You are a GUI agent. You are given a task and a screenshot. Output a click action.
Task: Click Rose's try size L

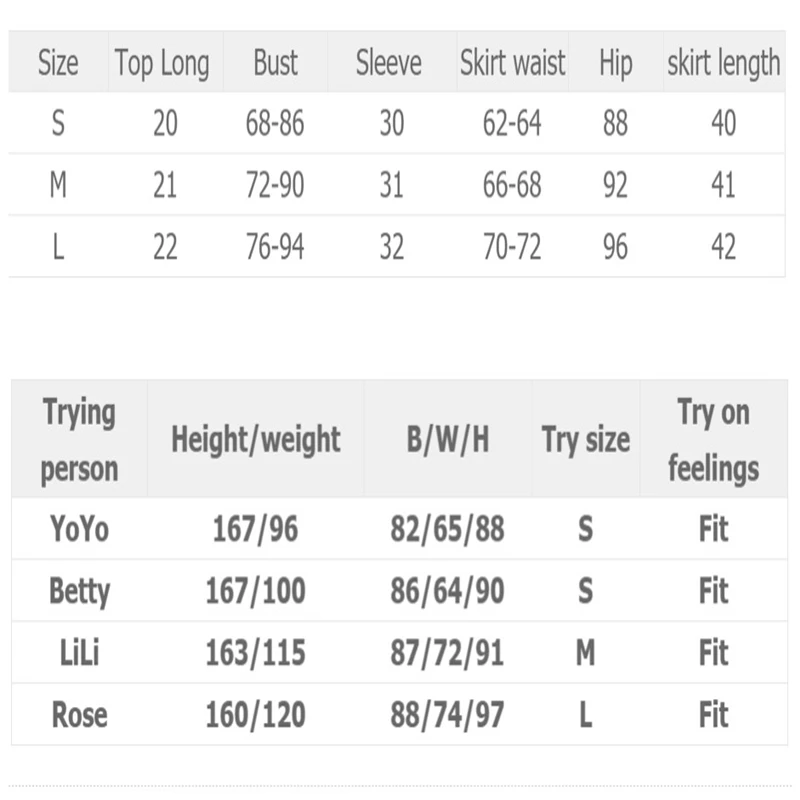click(x=586, y=715)
